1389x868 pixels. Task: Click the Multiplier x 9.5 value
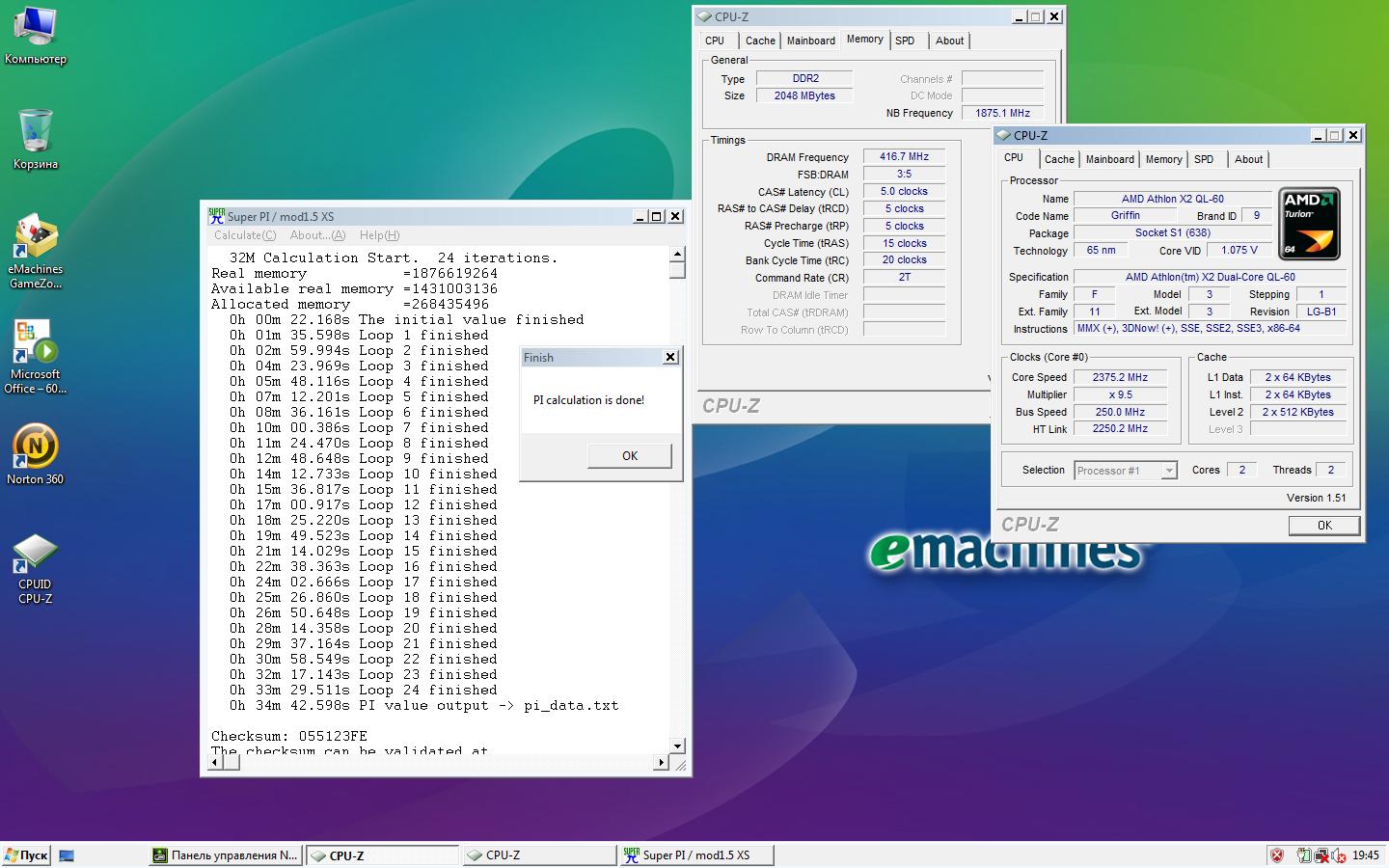click(1120, 394)
